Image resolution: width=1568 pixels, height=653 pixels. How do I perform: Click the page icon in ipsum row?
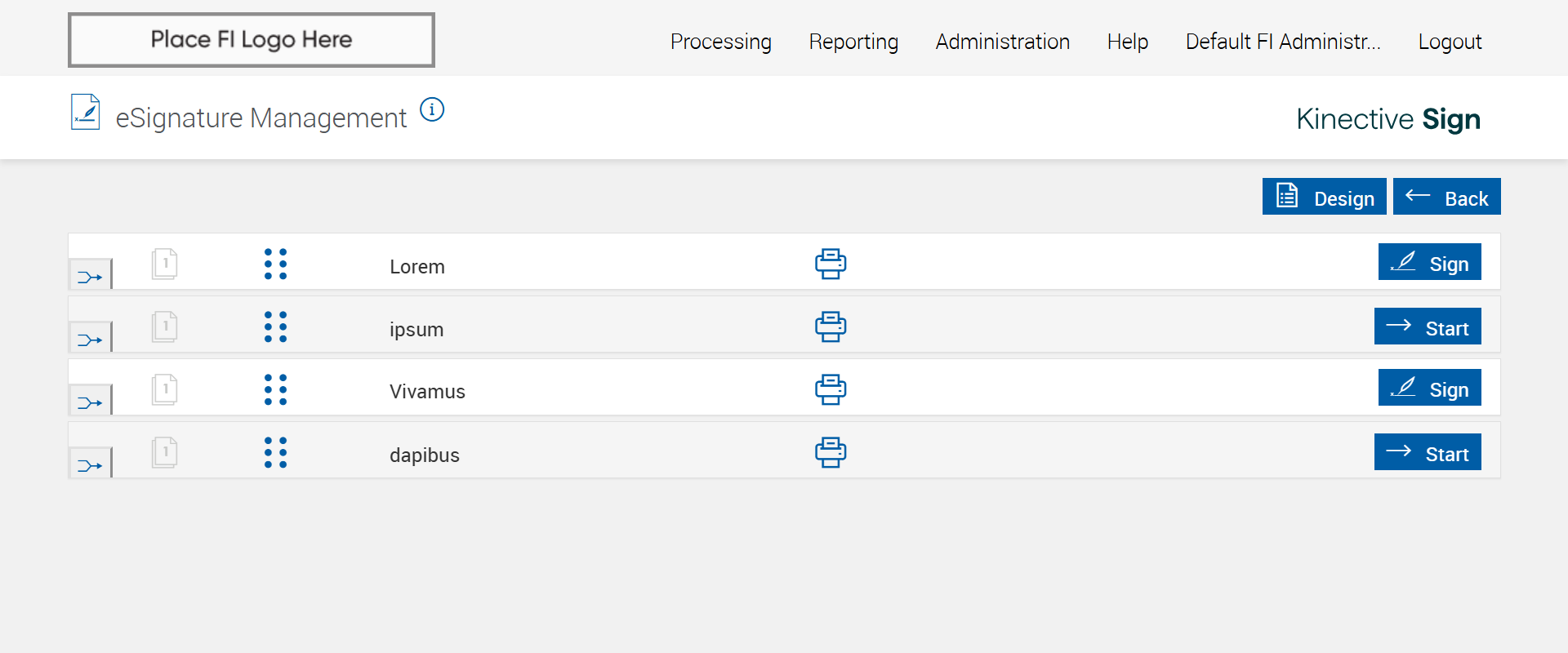tap(164, 326)
